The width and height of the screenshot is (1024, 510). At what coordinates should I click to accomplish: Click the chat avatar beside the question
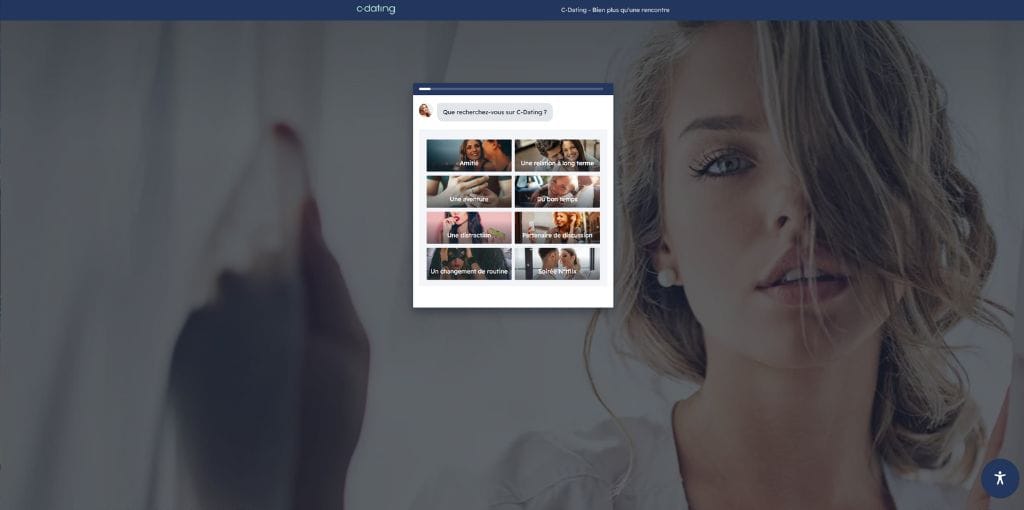[425, 110]
